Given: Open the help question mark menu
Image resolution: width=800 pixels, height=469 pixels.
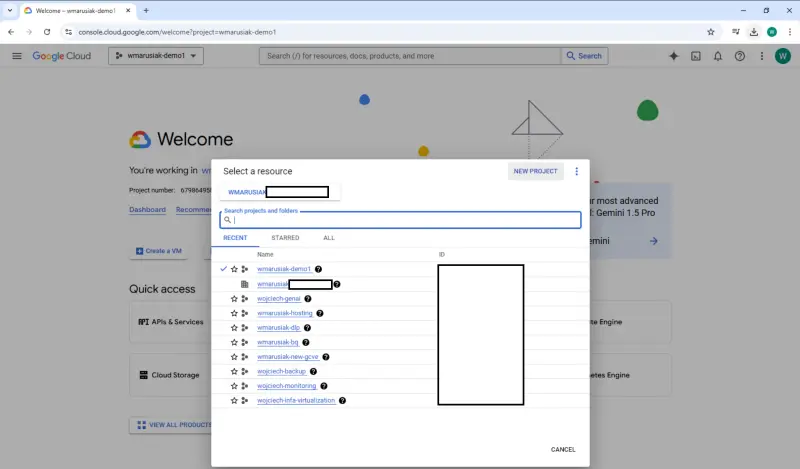Looking at the screenshot, I should pos(740,56).
